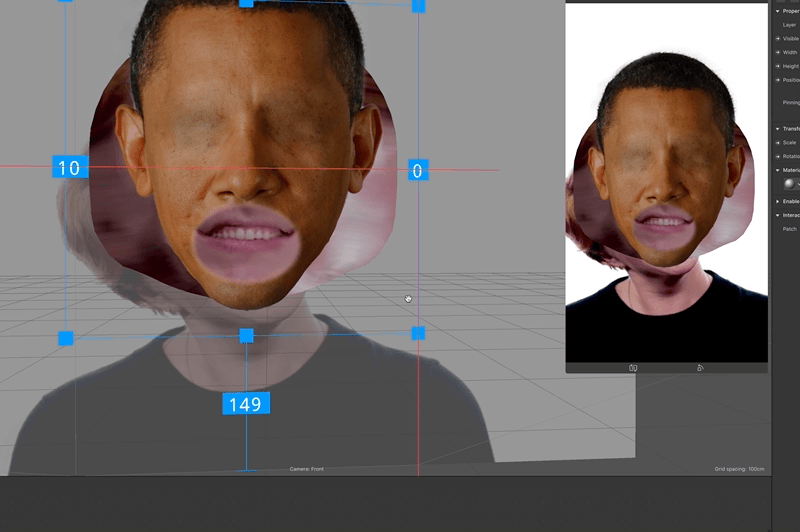
Task: Click the arrow icon beside Height property
Action: tap(778, 66)
